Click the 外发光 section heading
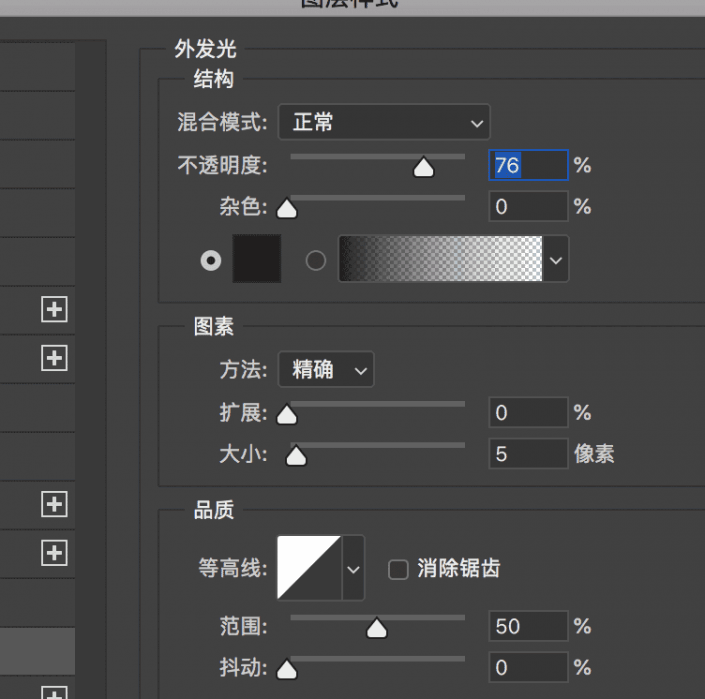The height and width of the screenshot is (699, 705). 205,49
